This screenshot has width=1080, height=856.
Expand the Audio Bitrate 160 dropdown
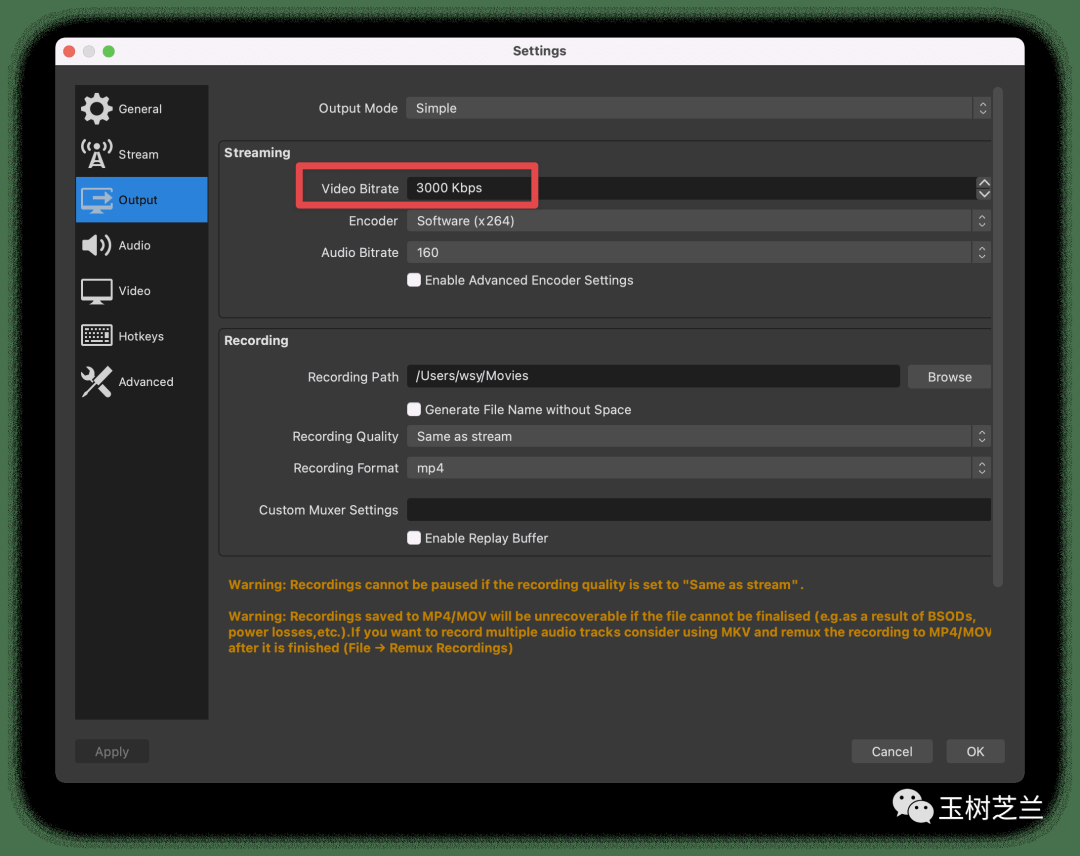(697, 253)
